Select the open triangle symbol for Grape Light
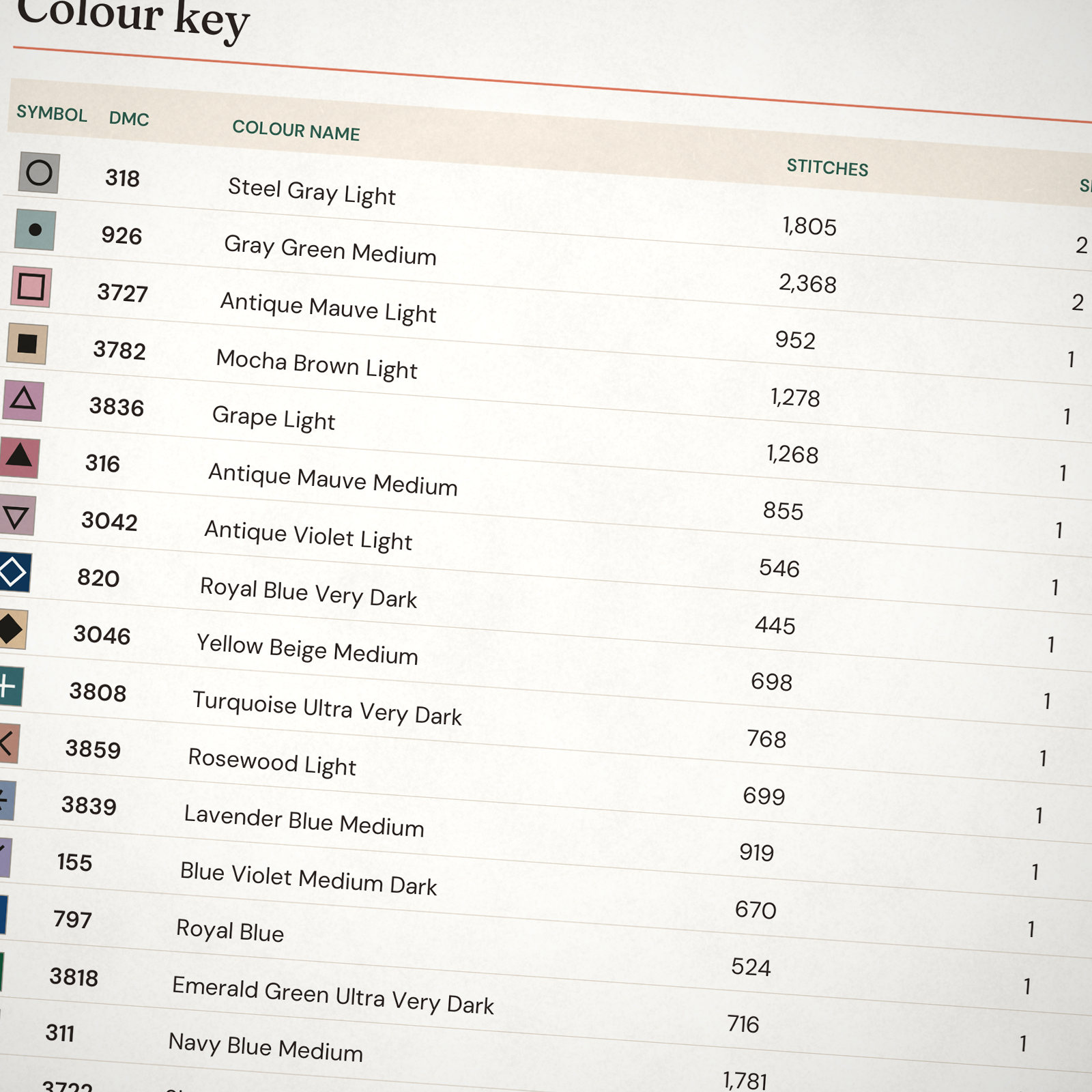Screen dimensions: 1092x1092 (x=23, y=400)
